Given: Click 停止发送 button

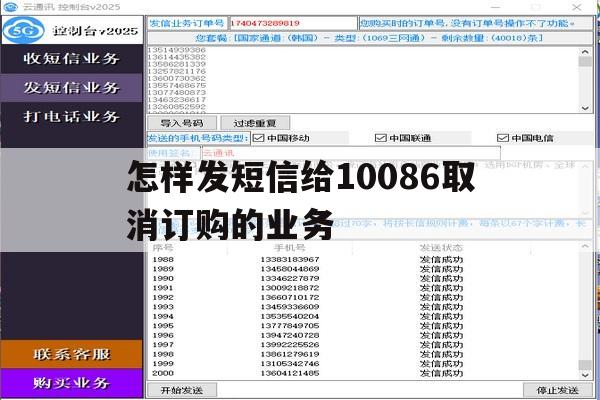Looking at the screenshot, I should (x=558, y=390).
